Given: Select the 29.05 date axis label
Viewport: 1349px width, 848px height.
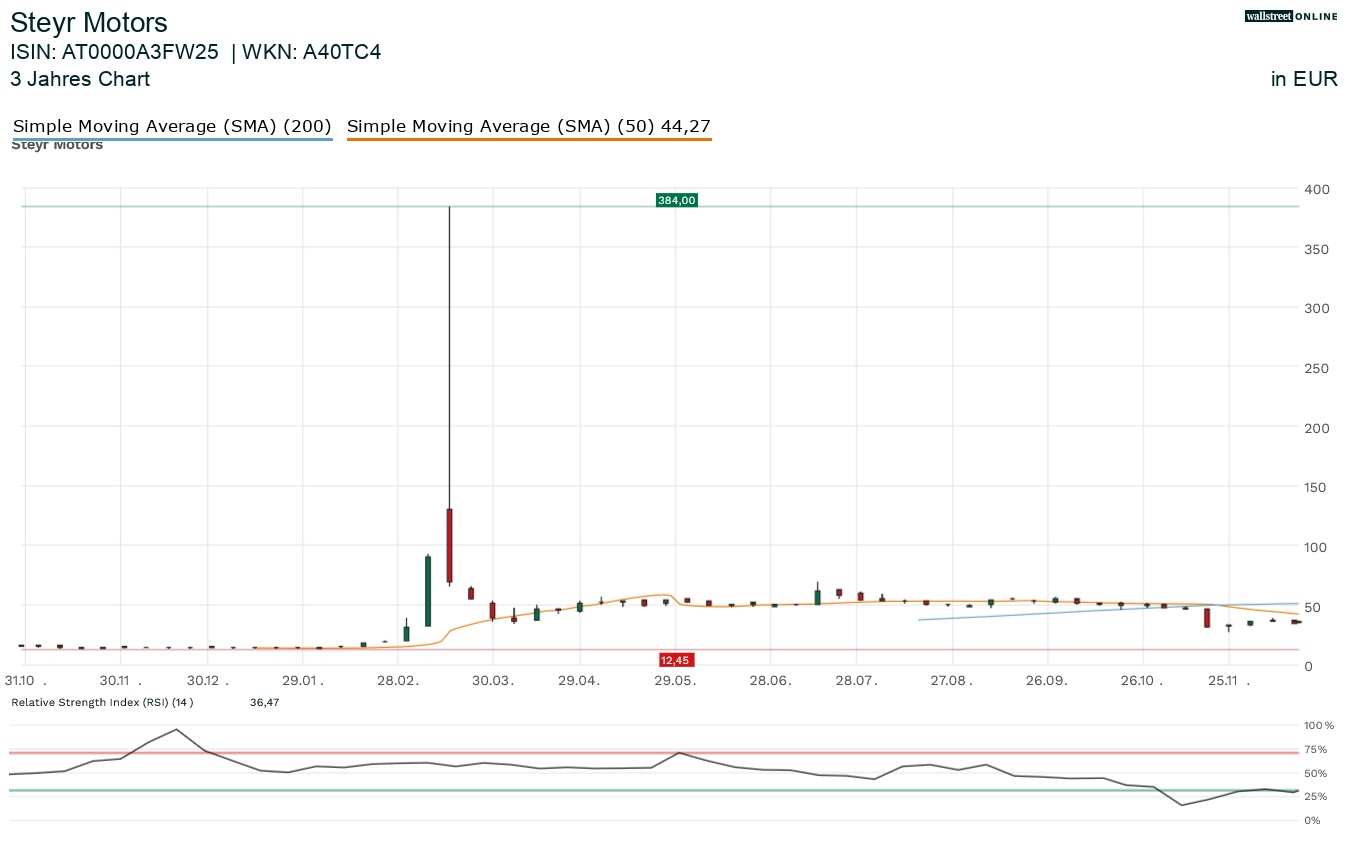Looking at the screenshot, I should (675, 680).
